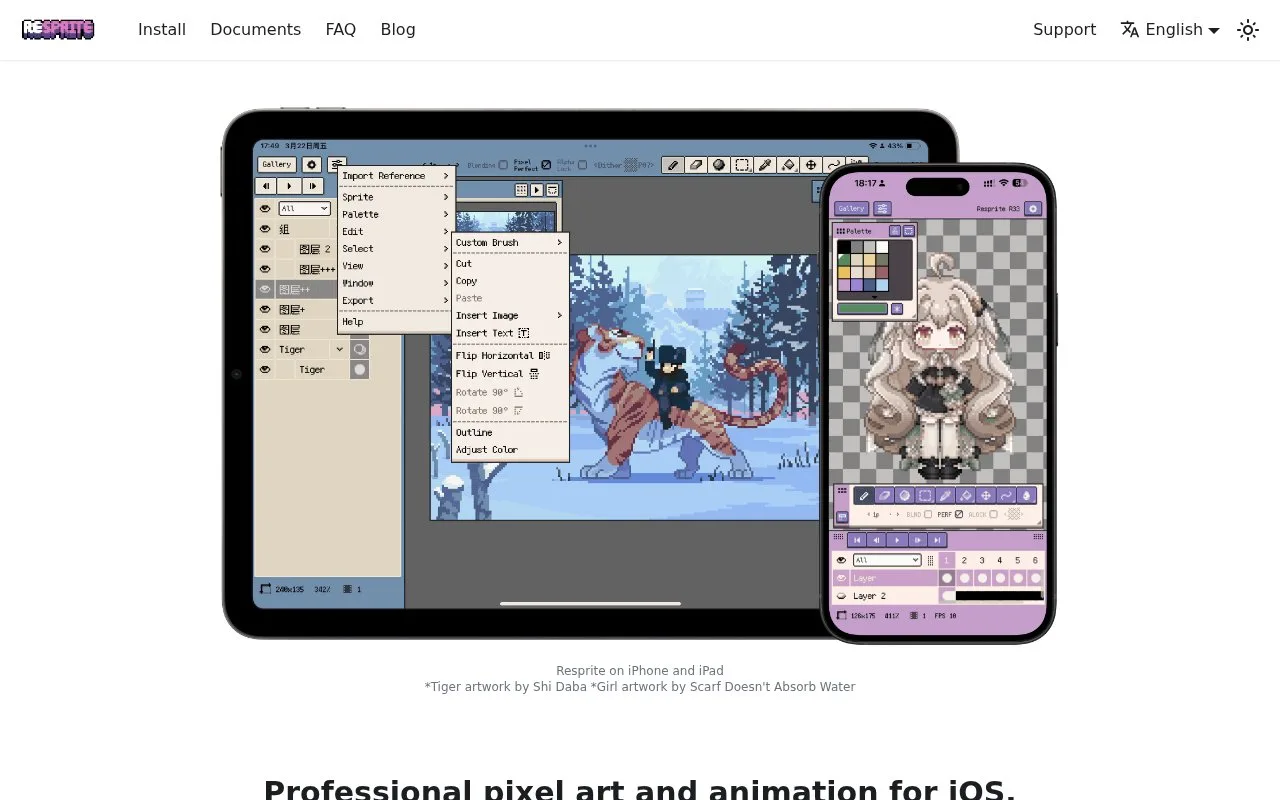Open the All dropdown on the iPhone timeline
This screenshot has height=800, width=1280.
[886, 561]
